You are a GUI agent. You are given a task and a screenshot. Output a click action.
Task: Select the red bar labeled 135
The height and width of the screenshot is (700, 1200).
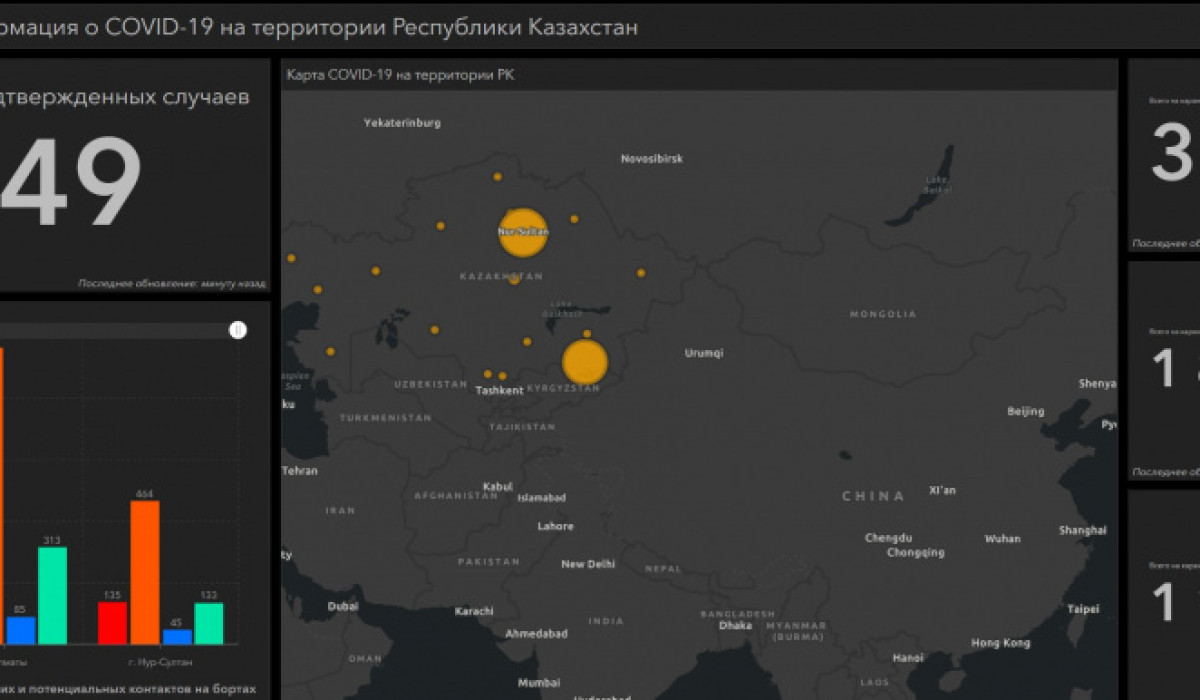[x=112, y=623]
